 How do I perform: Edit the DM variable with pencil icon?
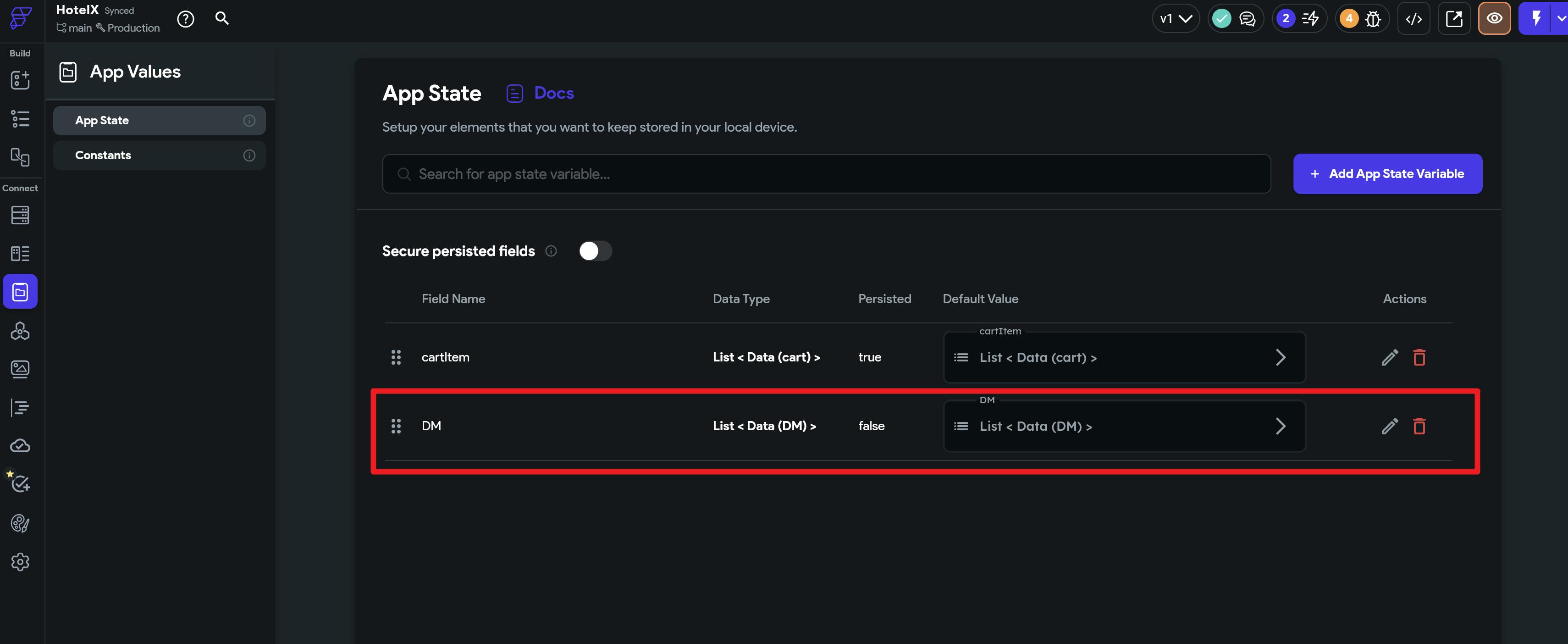[x=1390, y=426]
